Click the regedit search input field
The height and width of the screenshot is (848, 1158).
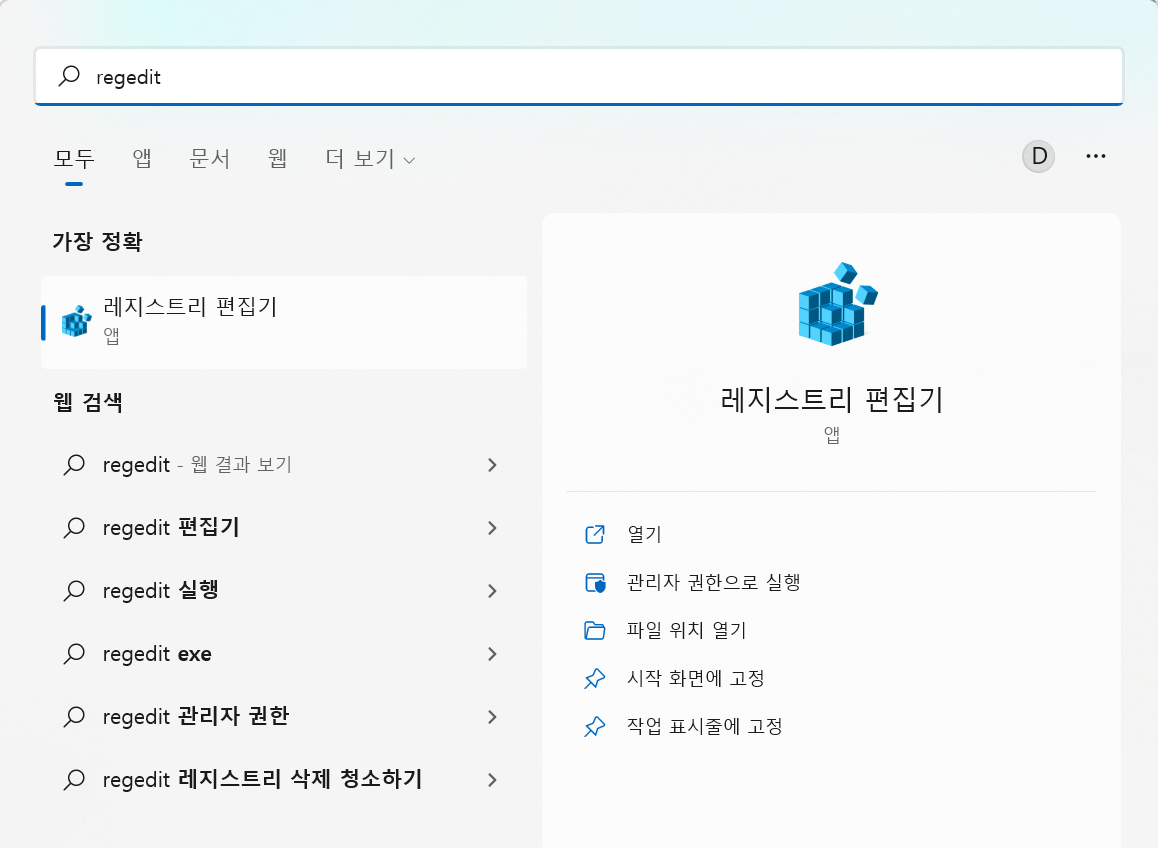click(x=578, y=77)
